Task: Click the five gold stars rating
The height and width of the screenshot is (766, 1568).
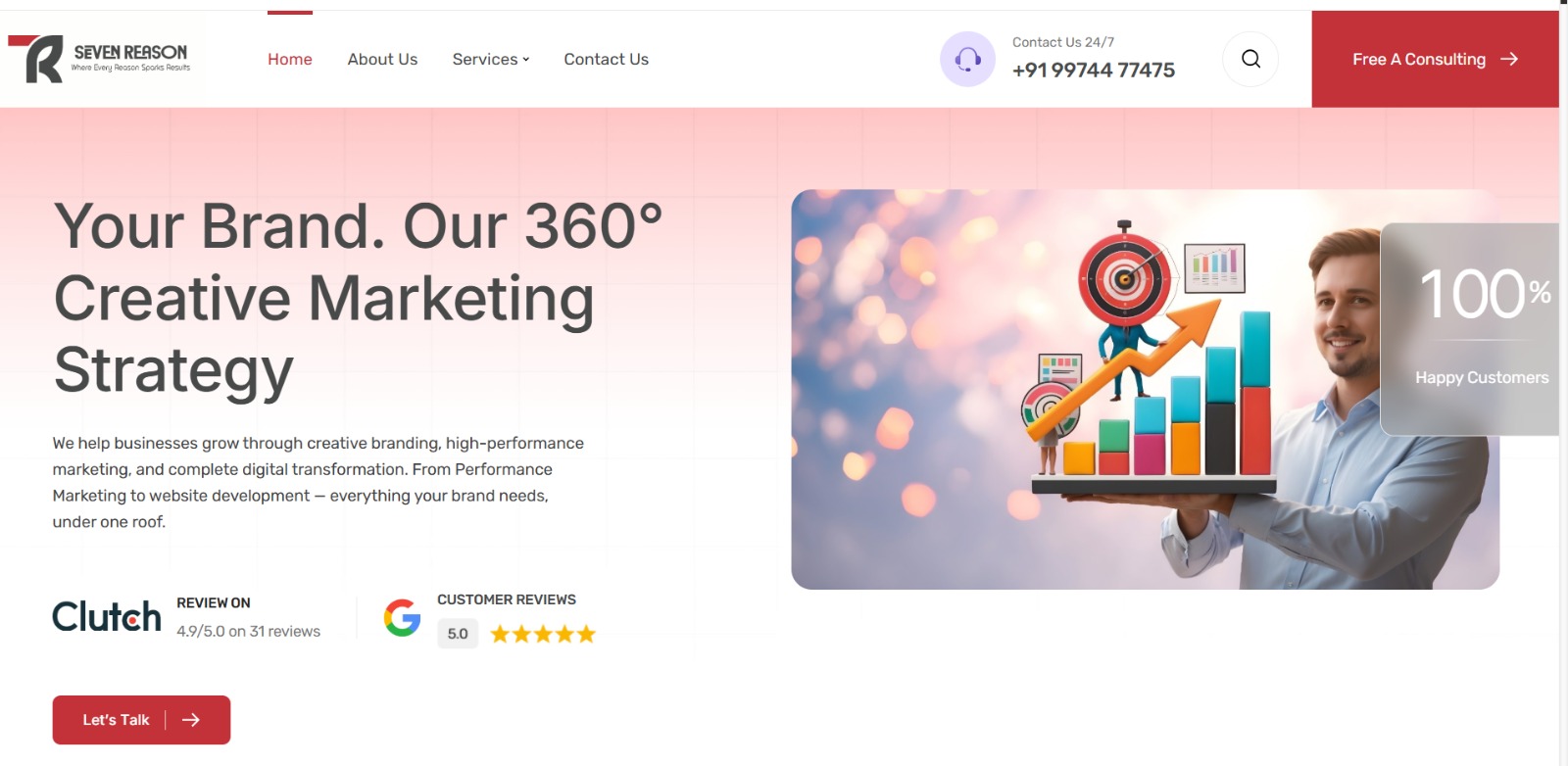Action: click(543, 634)
